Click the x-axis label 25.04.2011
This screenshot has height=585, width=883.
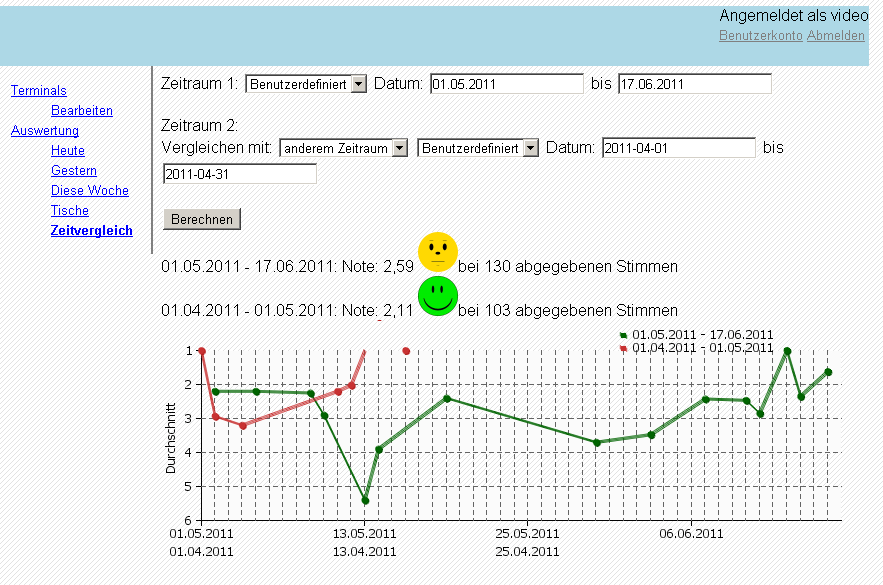point(527,552)
